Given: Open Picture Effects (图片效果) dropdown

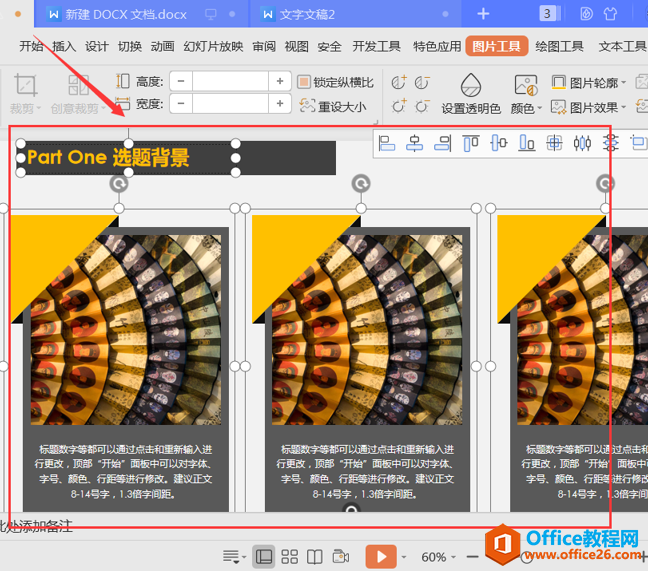Looking at the screenshot, I should click(588, 108).
